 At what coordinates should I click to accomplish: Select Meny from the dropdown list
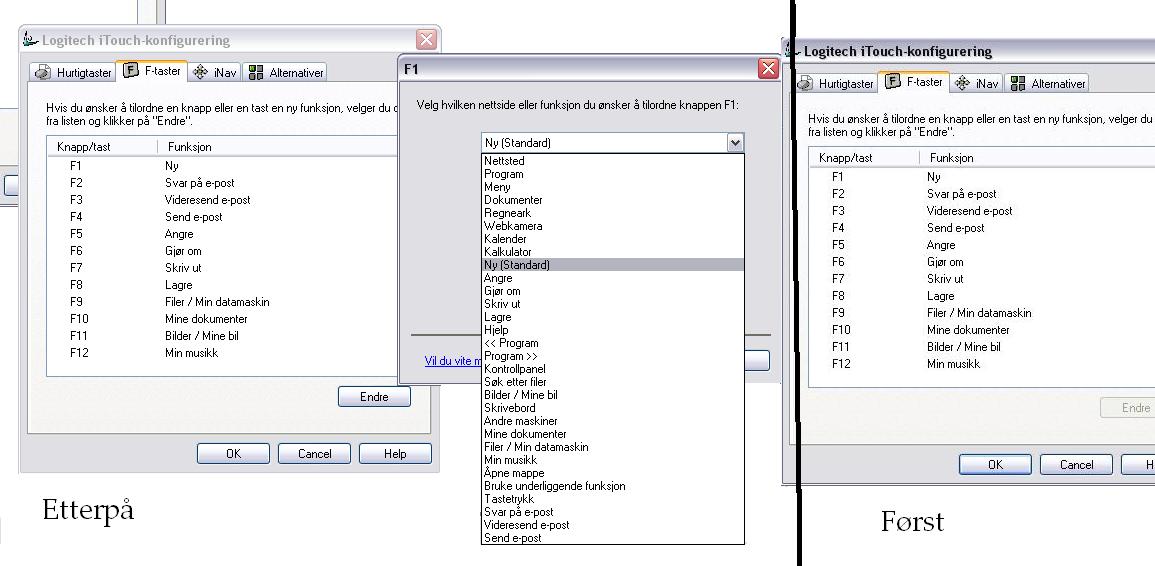612,187
